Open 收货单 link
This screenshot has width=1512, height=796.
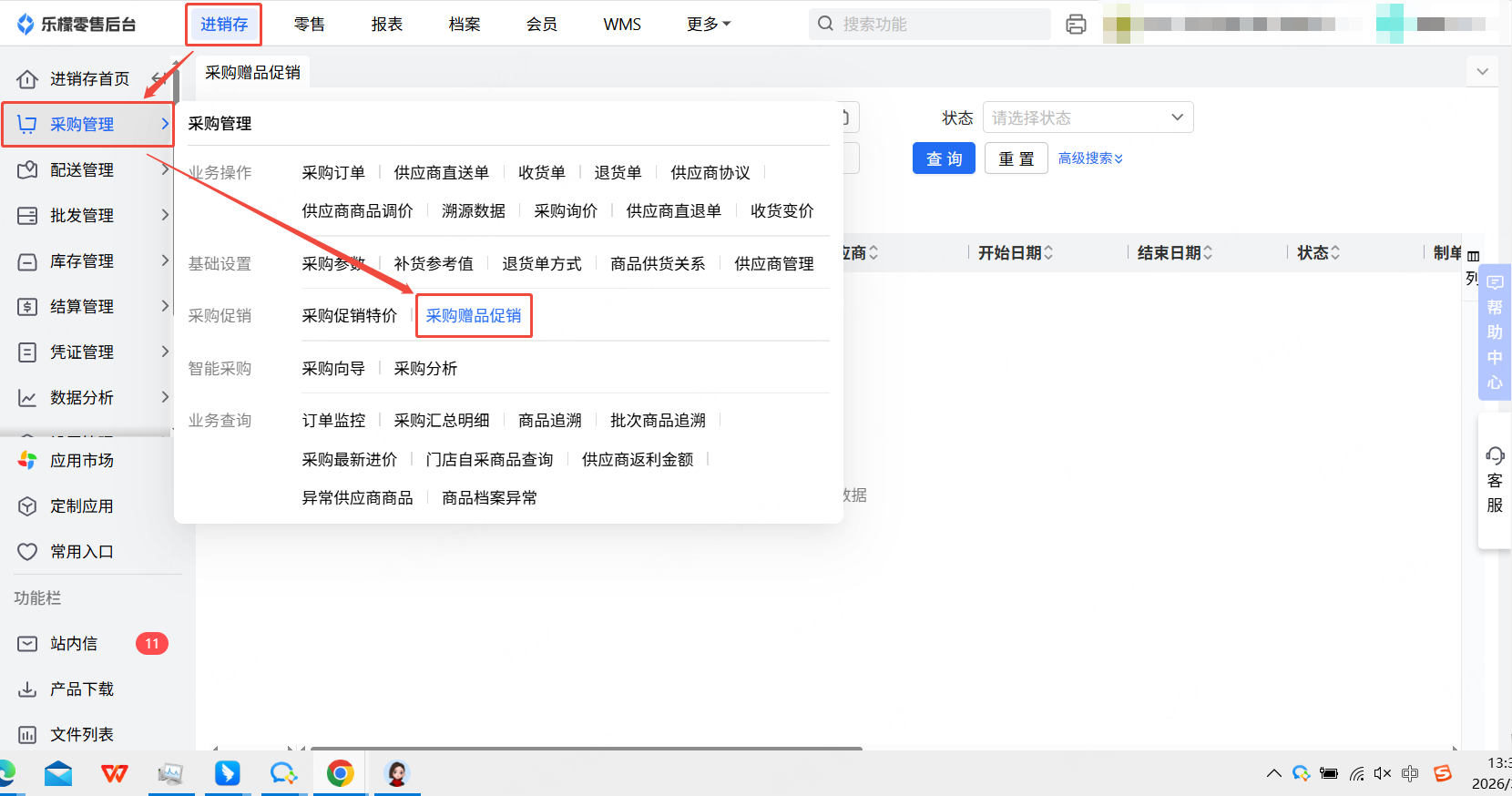coord(541,172)
